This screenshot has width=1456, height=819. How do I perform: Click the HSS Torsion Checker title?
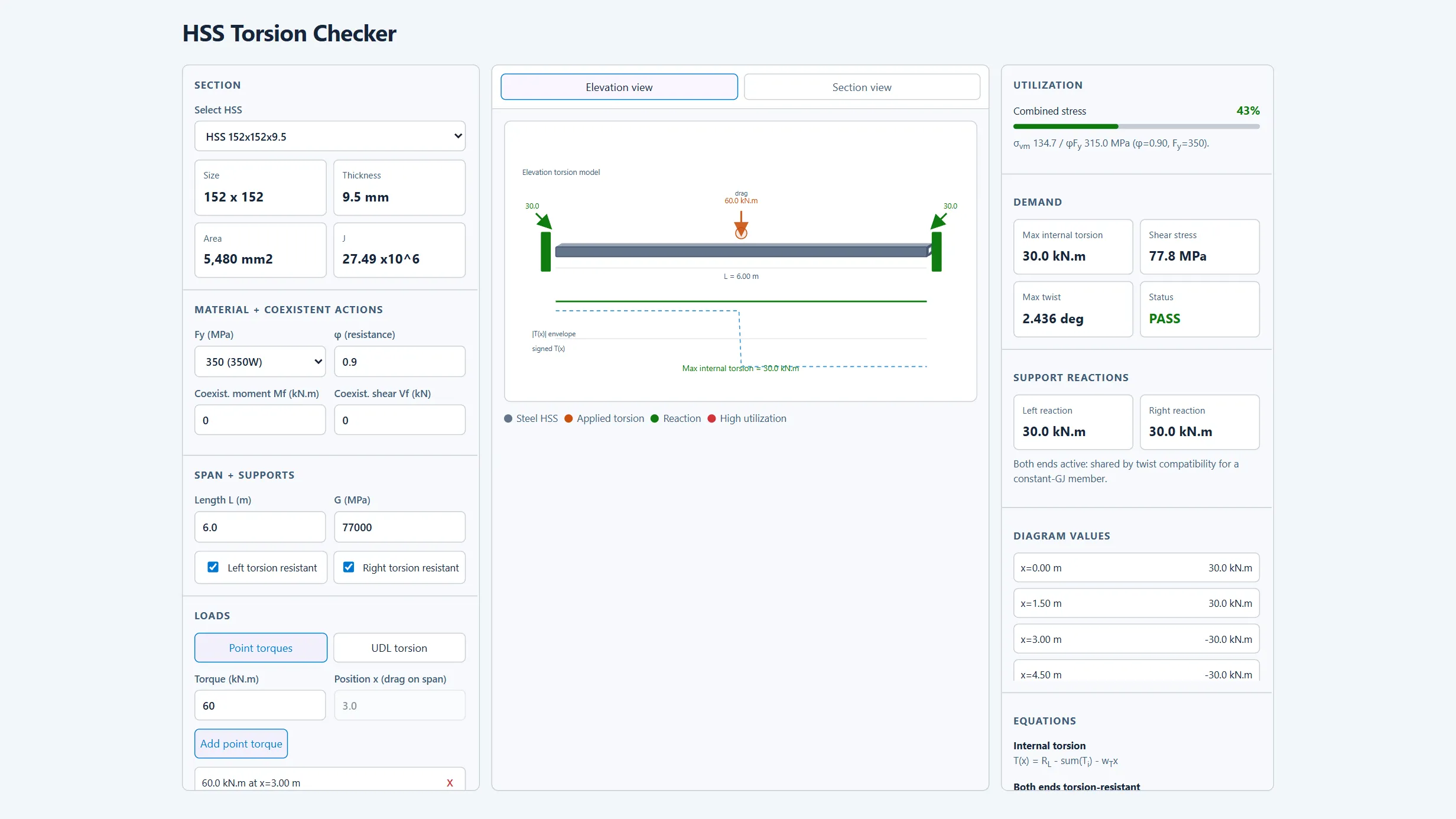click(289, 33)
